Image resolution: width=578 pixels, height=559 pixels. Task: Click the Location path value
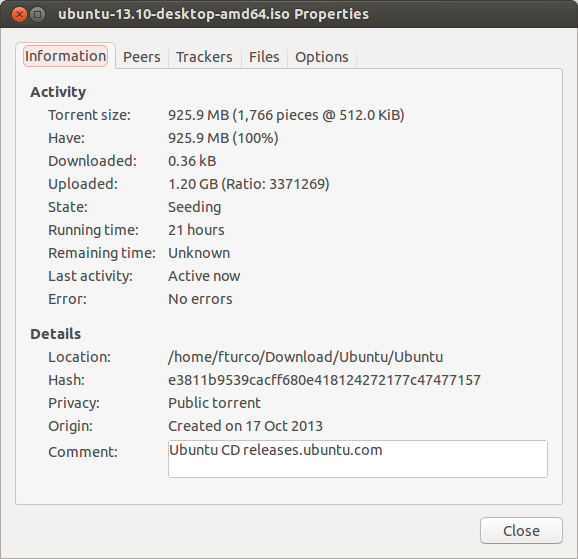click(x=306, y=357)
